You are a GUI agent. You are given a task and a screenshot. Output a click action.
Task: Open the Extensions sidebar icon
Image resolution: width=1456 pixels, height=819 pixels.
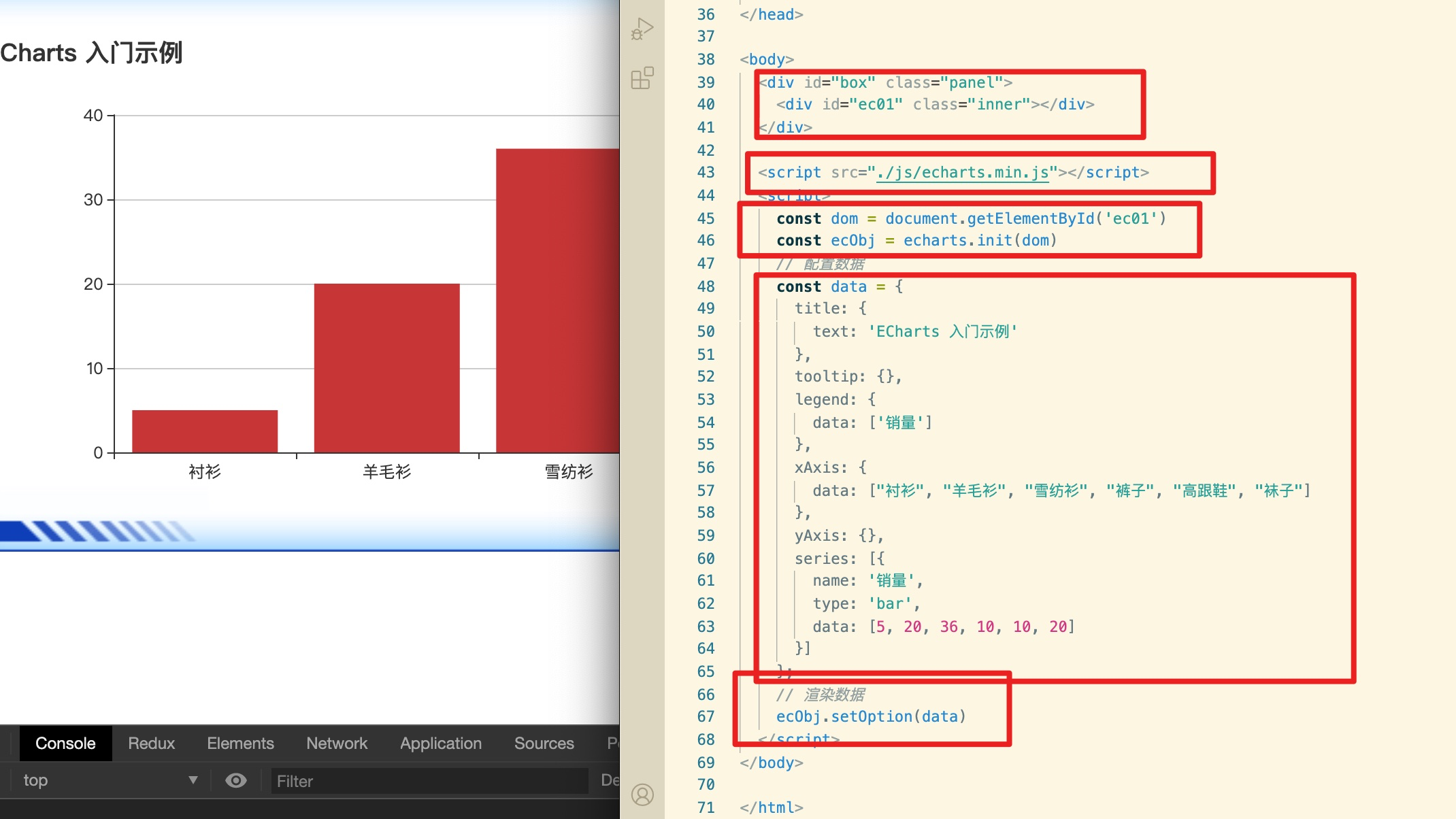[642, 78]
